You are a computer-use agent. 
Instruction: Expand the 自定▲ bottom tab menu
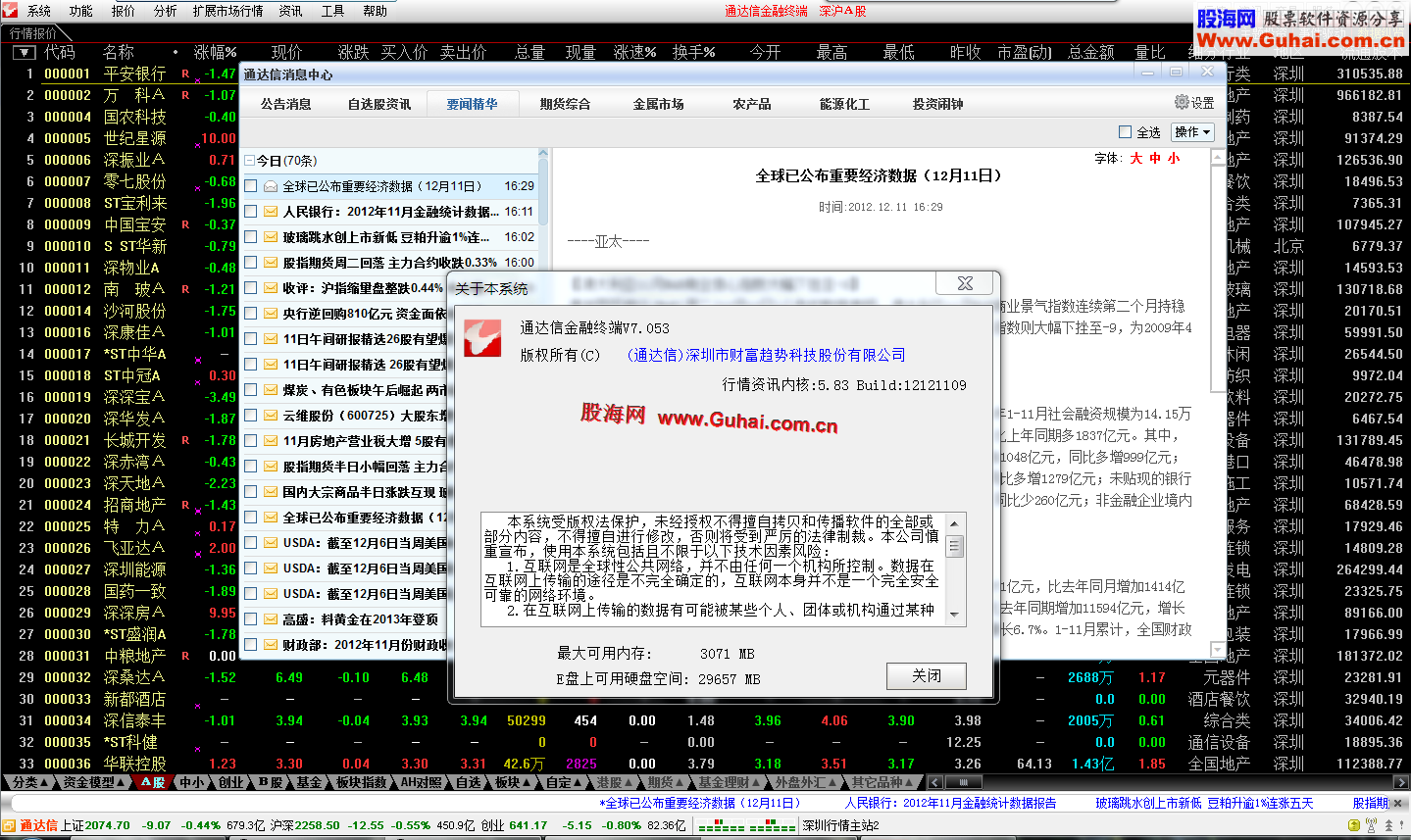(x=566, y=782)
